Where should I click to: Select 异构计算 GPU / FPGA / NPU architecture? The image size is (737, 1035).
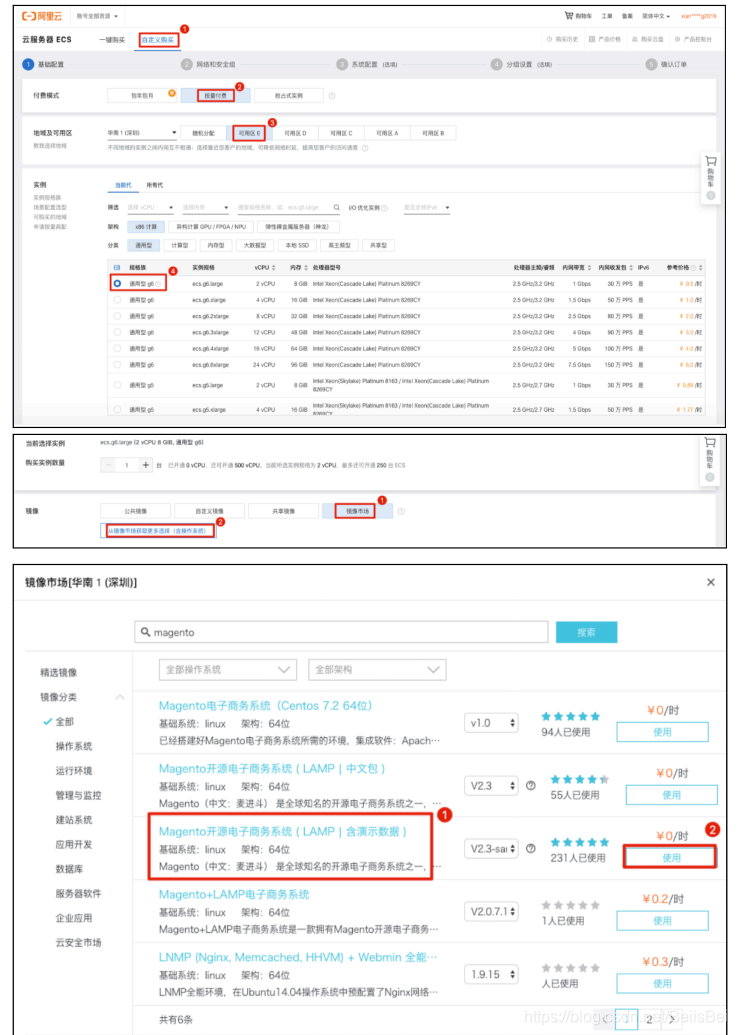tap(211, 226)
